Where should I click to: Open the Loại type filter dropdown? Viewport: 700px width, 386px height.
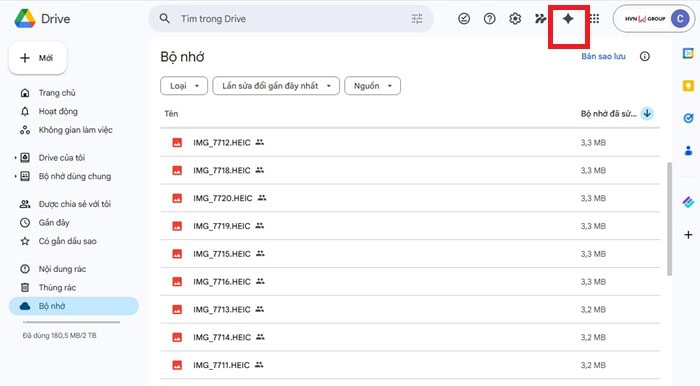[184, 86]
